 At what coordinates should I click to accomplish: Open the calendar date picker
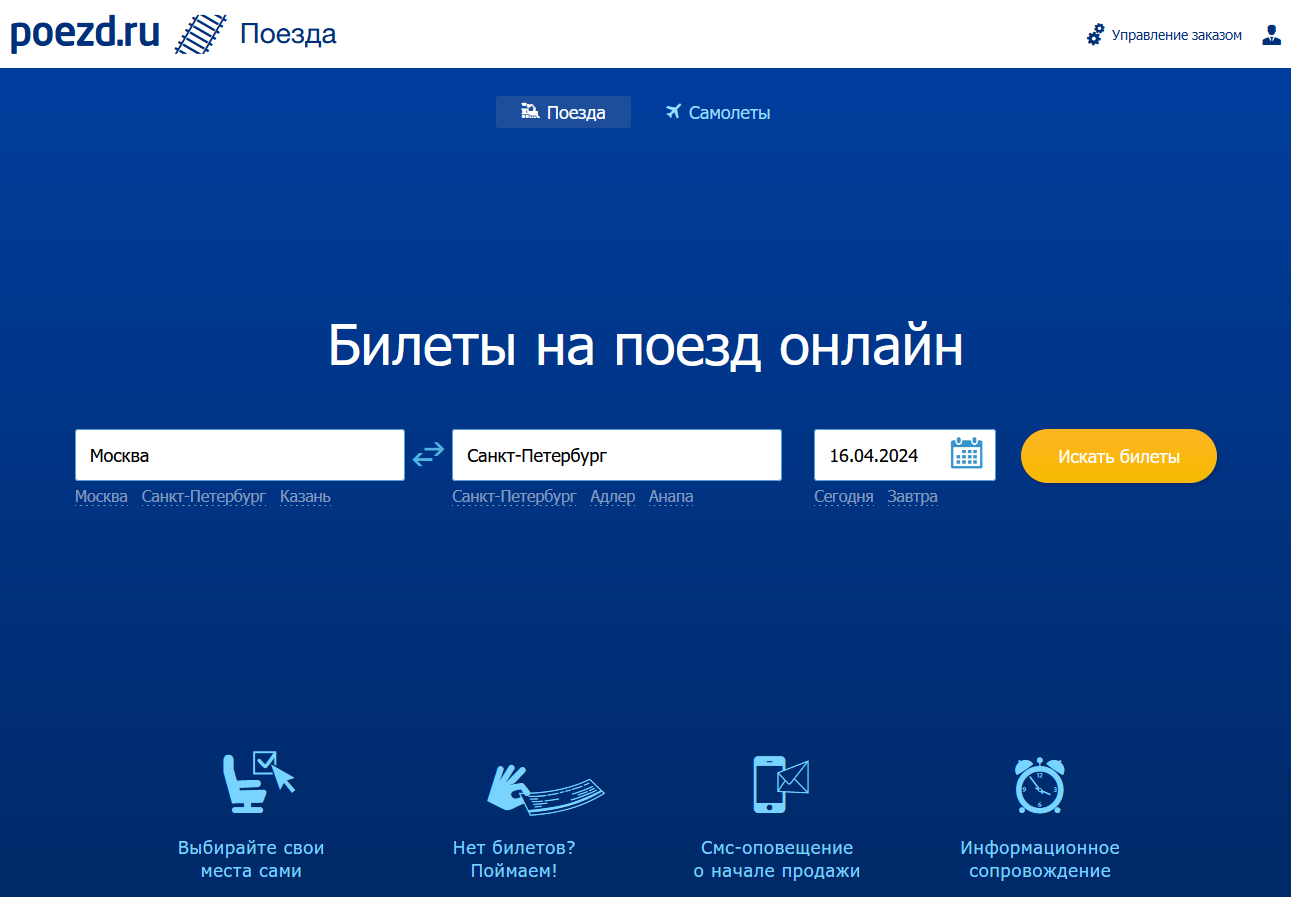coord(967,453)
